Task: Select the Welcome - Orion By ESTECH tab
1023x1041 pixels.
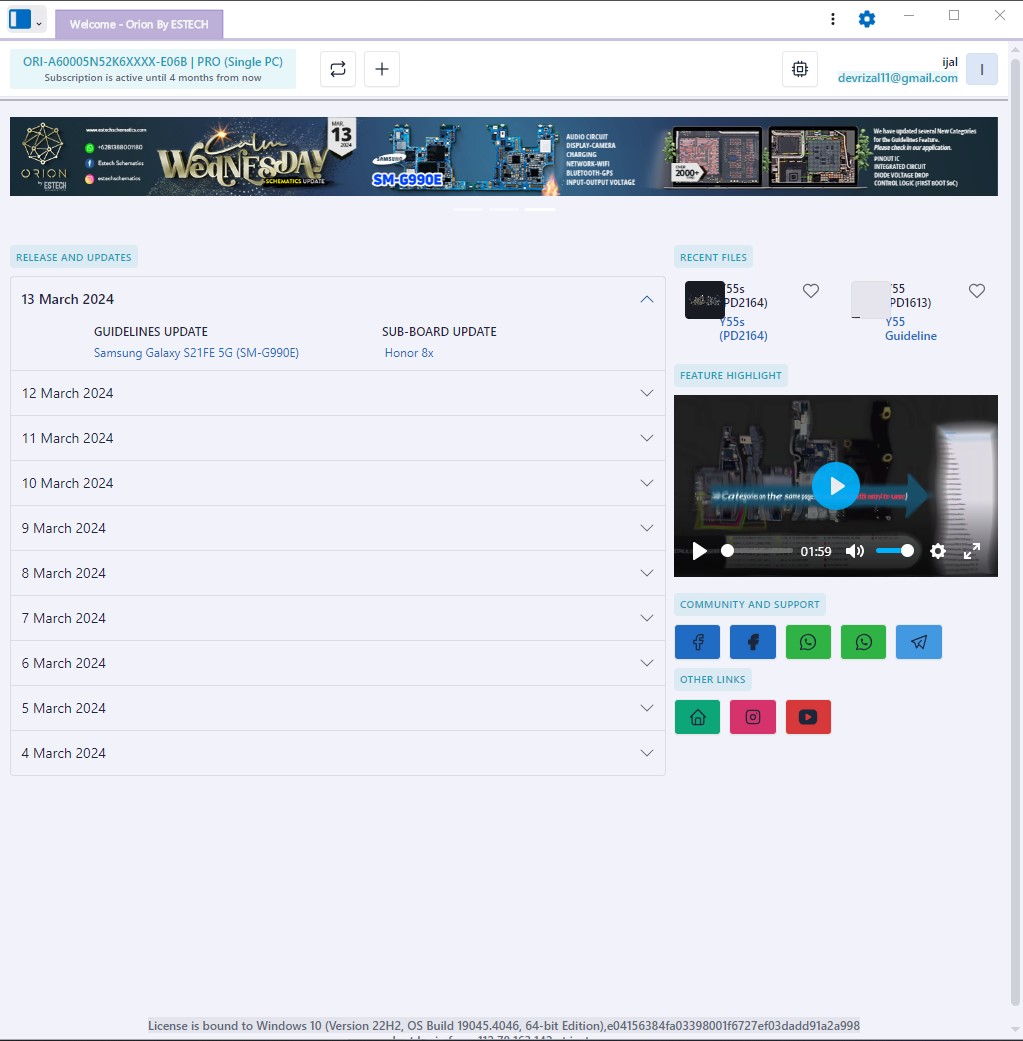Action: [139, 25]
